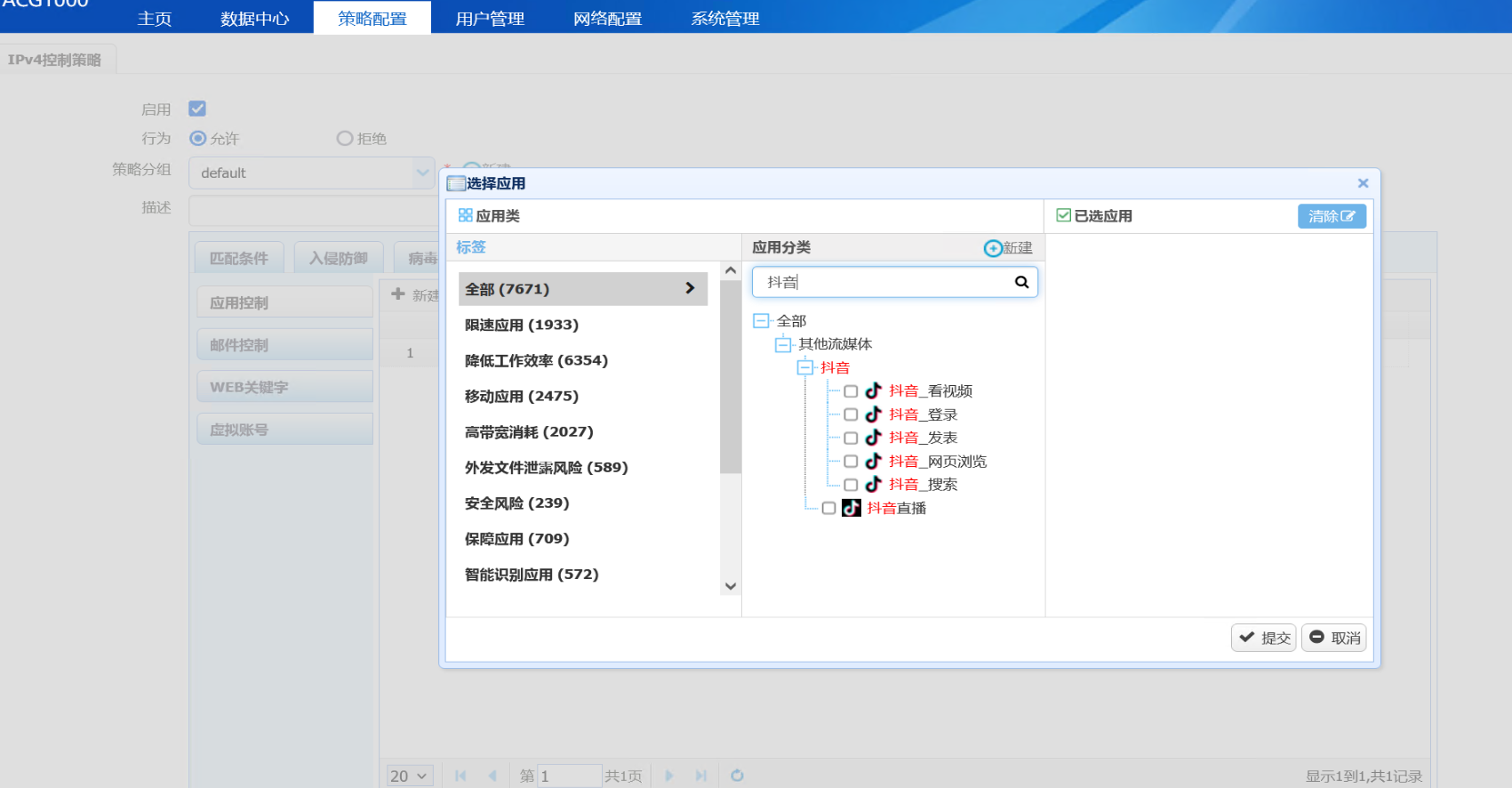Image resolution: width=1512 pixels, height=788 pixels.
Task: Click the refresh icon in the pagination bar
Action: (737, 776)
